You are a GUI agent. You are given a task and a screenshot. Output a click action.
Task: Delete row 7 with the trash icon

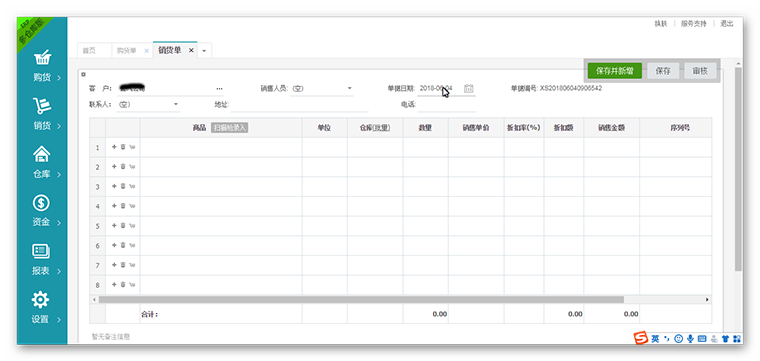coord(123,265)
